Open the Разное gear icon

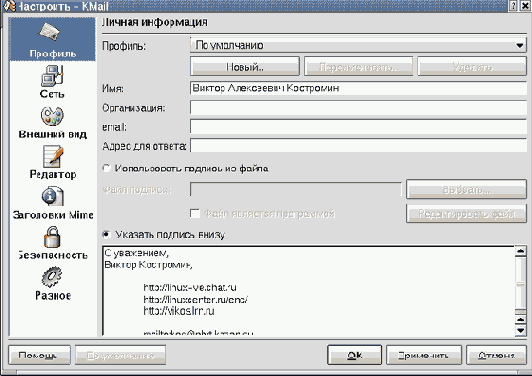[x=52, y=277]
